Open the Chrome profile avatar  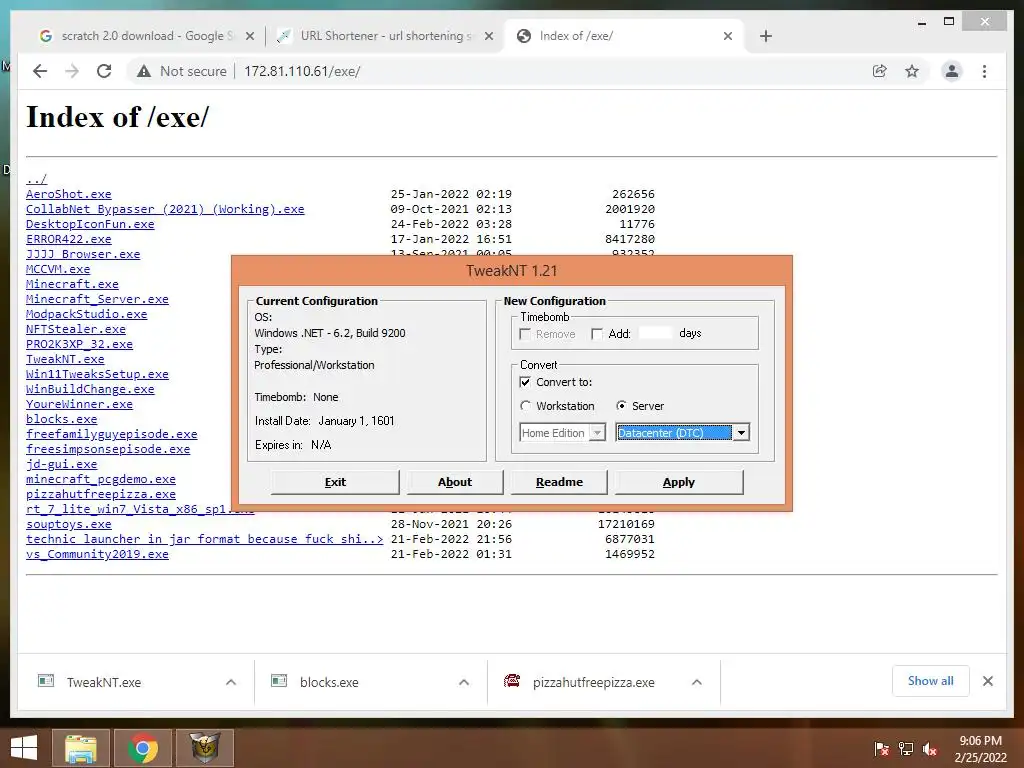tap(952, 71)
